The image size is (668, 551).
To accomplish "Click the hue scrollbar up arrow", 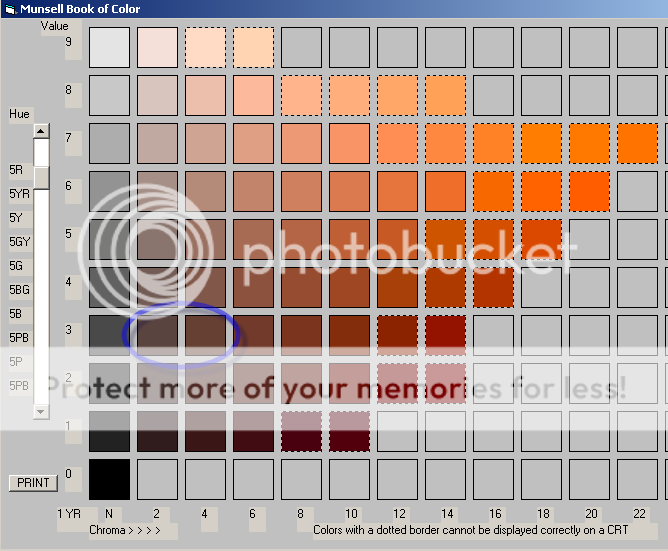I will pyautogui.click(x=41, y=130).
